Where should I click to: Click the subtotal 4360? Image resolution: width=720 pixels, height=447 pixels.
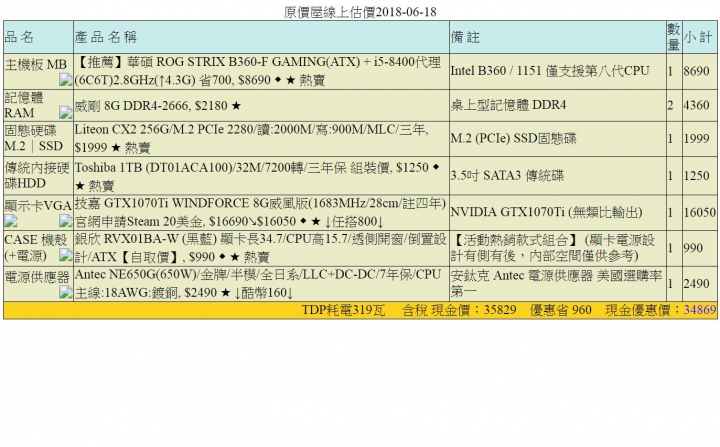[x=696, y=105]
